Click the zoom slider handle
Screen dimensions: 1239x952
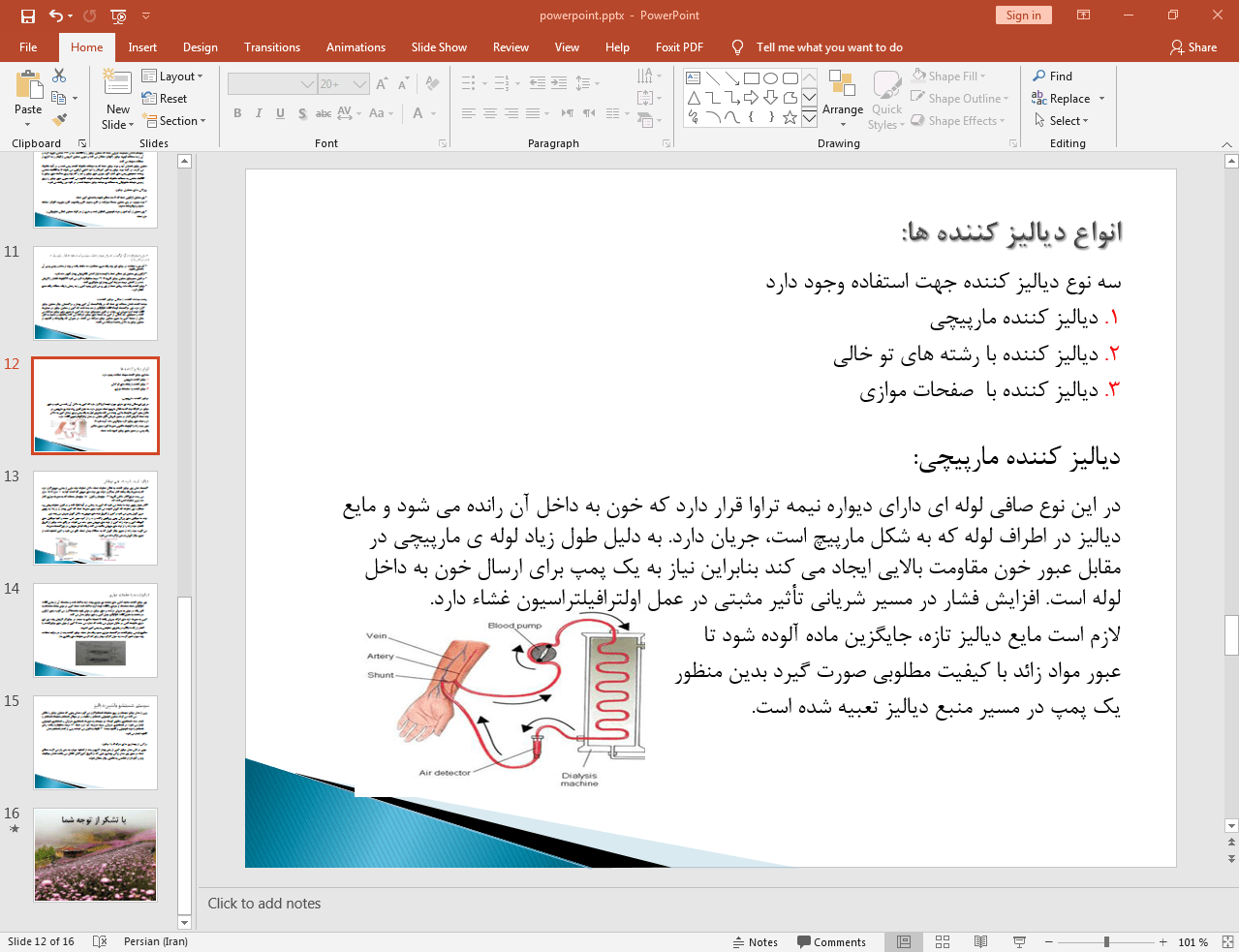click(x=1106, y=941)
